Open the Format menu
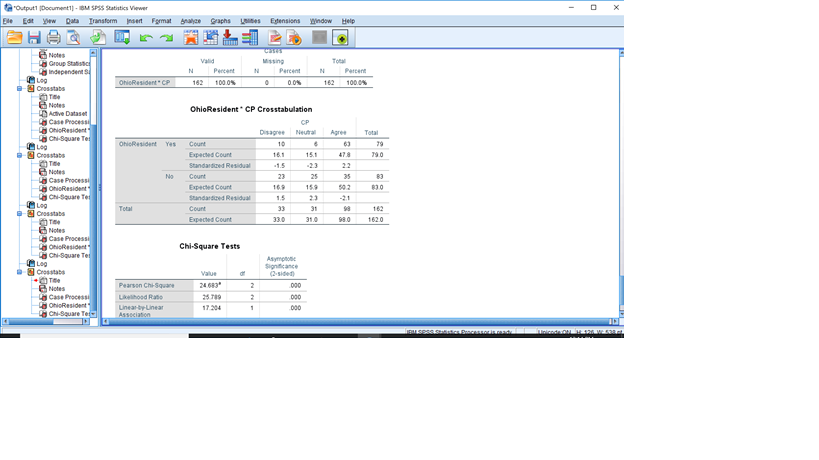Image resolution: width=819 pixels, height=460 pixels. point(161,21)
